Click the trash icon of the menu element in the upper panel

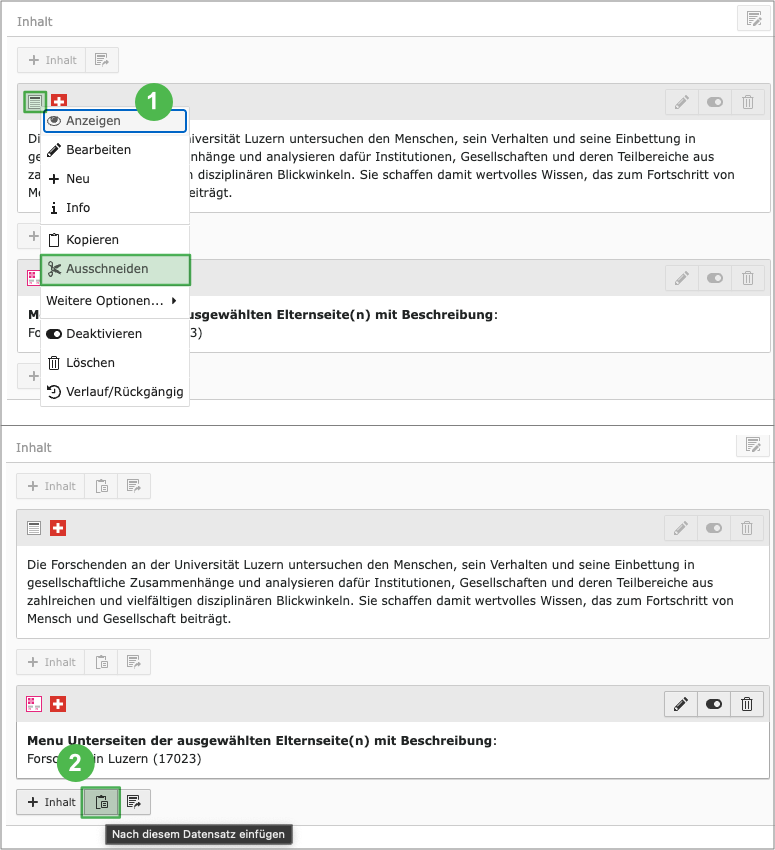(x=747, y=278)
